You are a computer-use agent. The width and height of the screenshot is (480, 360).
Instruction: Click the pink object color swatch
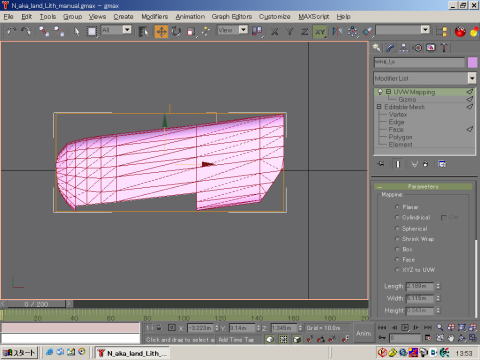(472, 62)
